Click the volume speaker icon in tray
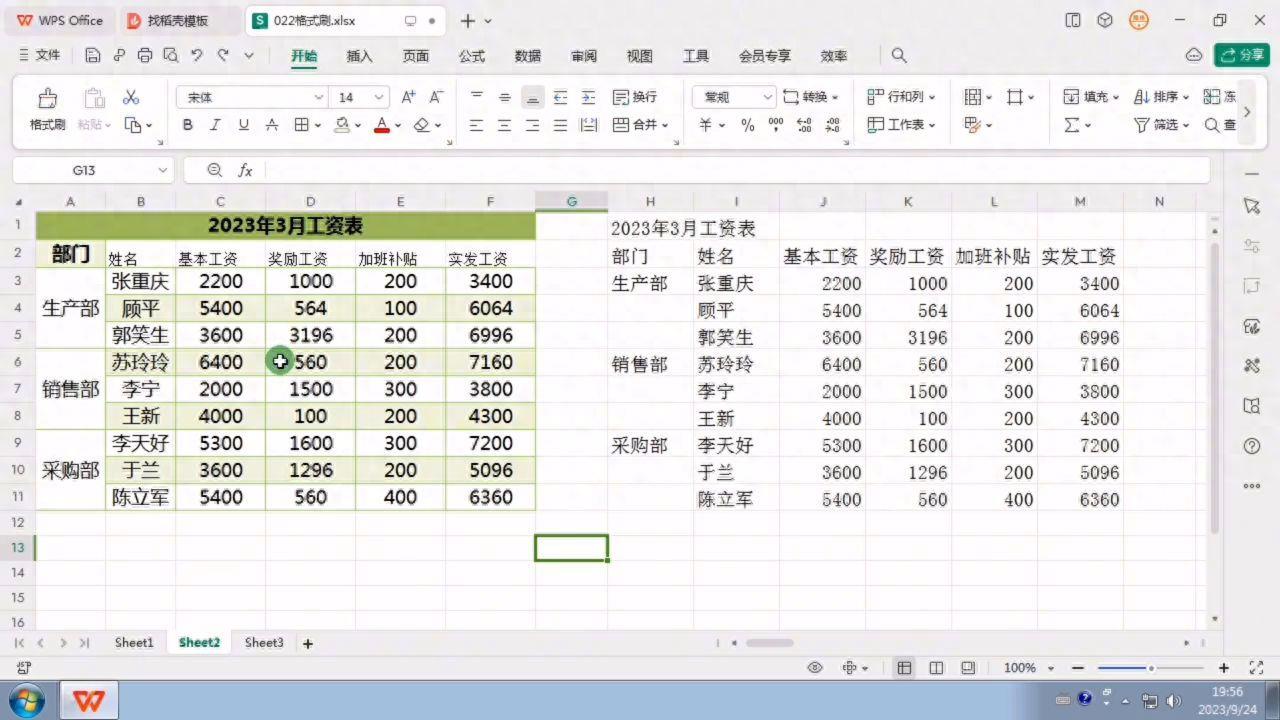Screen dimensions: 1280x720 pos(1172,701)
